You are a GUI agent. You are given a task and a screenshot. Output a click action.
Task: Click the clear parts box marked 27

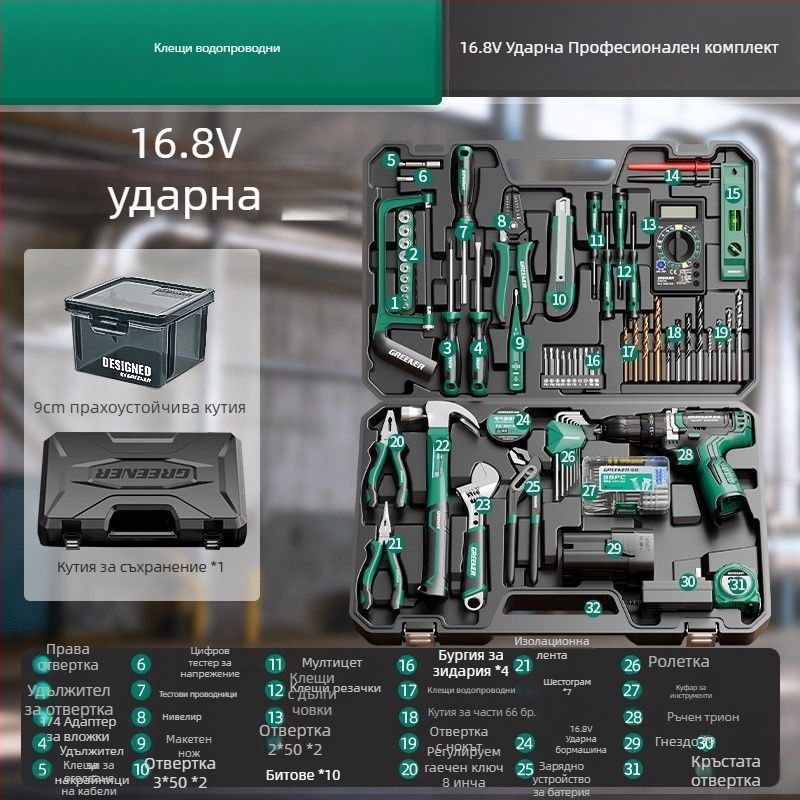(x=626, y=485)
